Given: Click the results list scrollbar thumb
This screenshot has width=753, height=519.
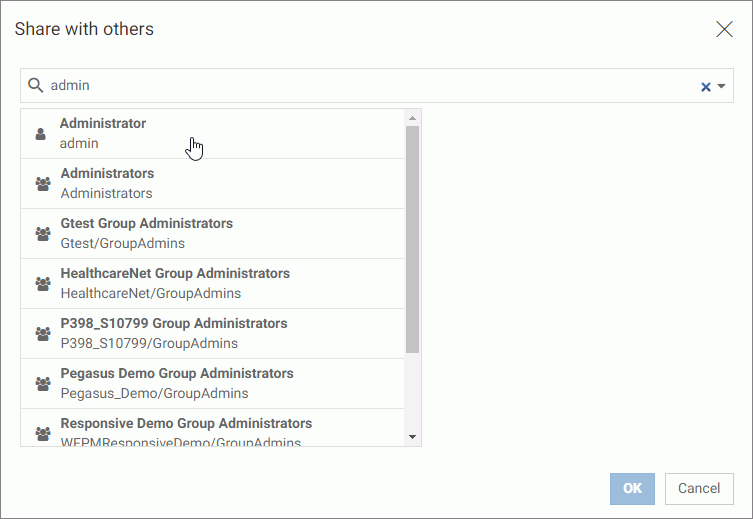Looking at the screenshot, I should (x=412, y=238).
